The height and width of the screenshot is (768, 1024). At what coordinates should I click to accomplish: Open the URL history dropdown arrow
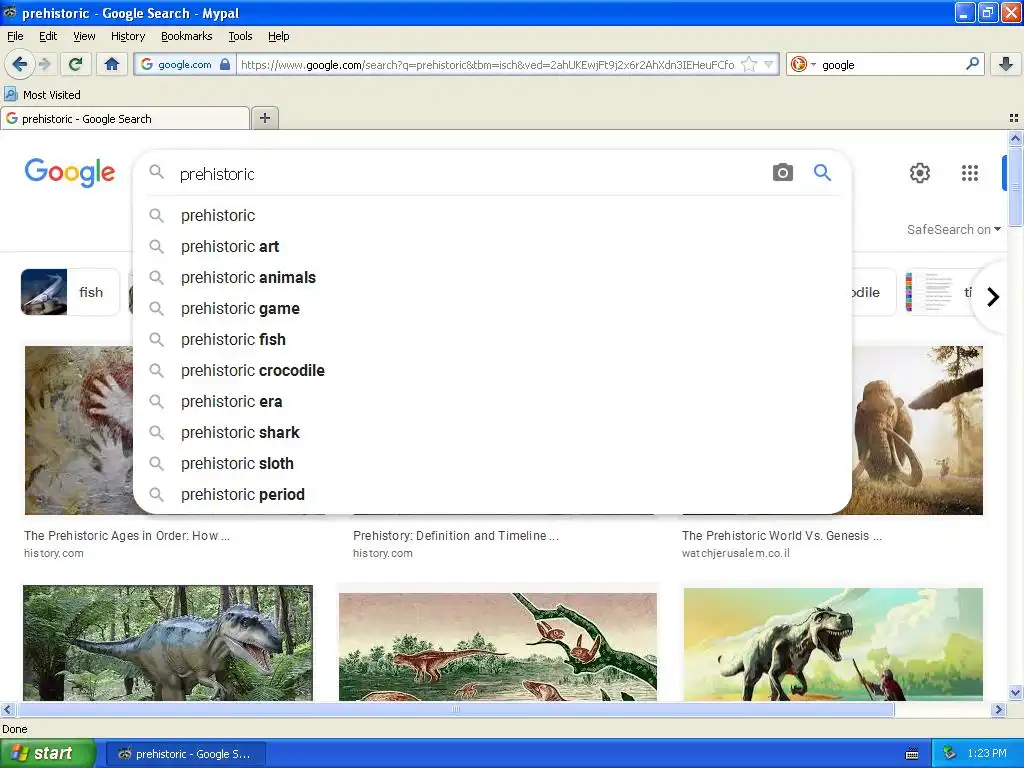(769, 64)
